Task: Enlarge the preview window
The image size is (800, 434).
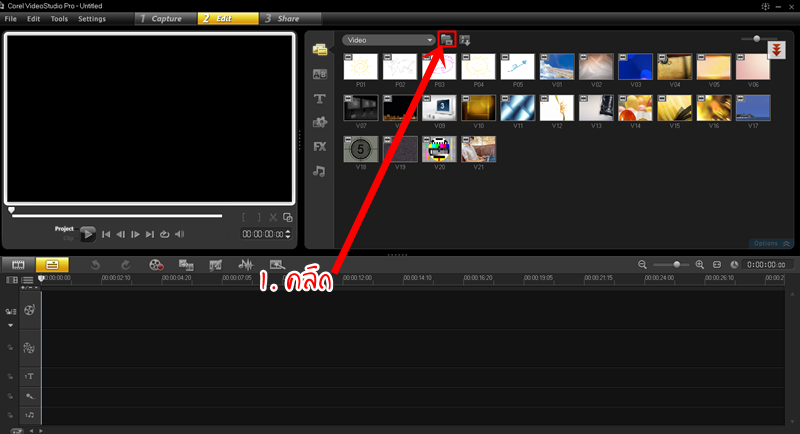Action: point(288,217)
